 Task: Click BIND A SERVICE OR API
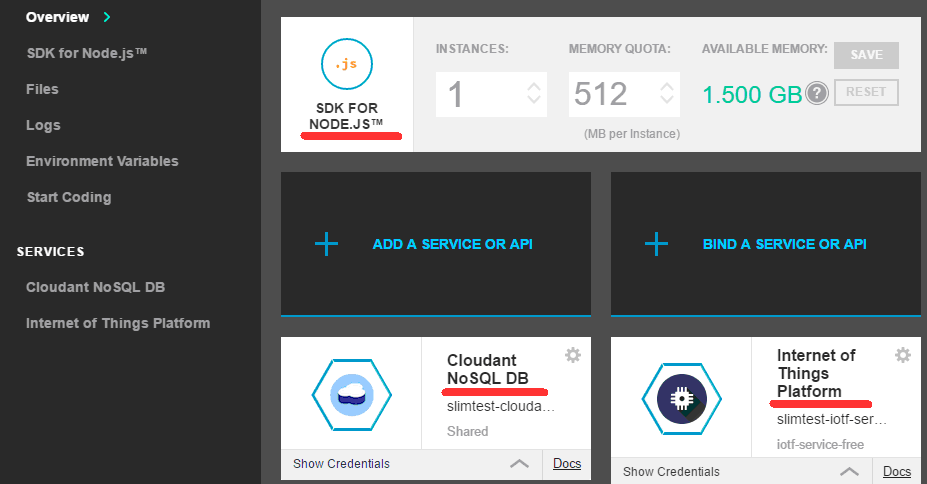(785, 244)
